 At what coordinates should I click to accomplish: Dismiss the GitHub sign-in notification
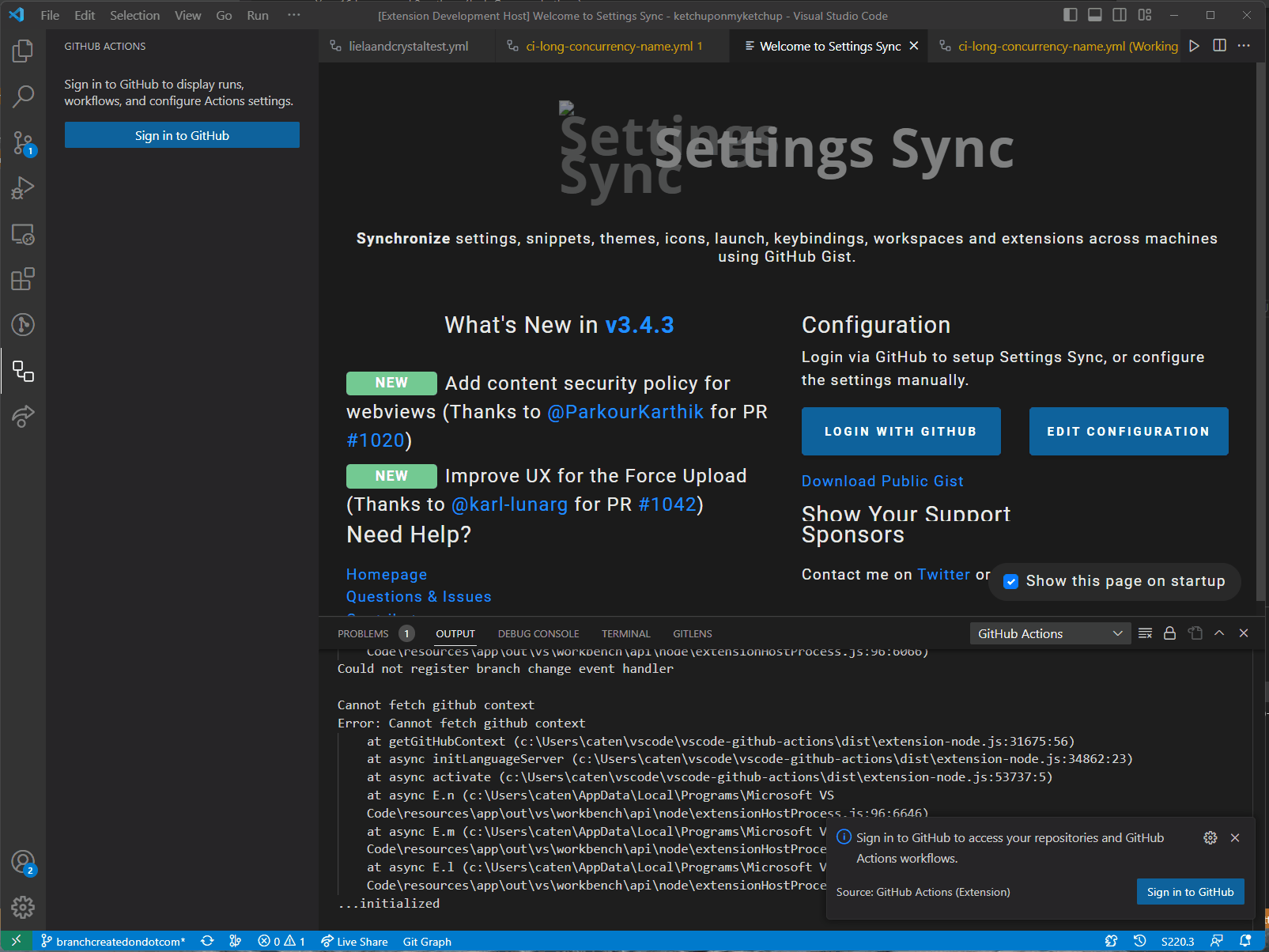tap(1235, 838)
